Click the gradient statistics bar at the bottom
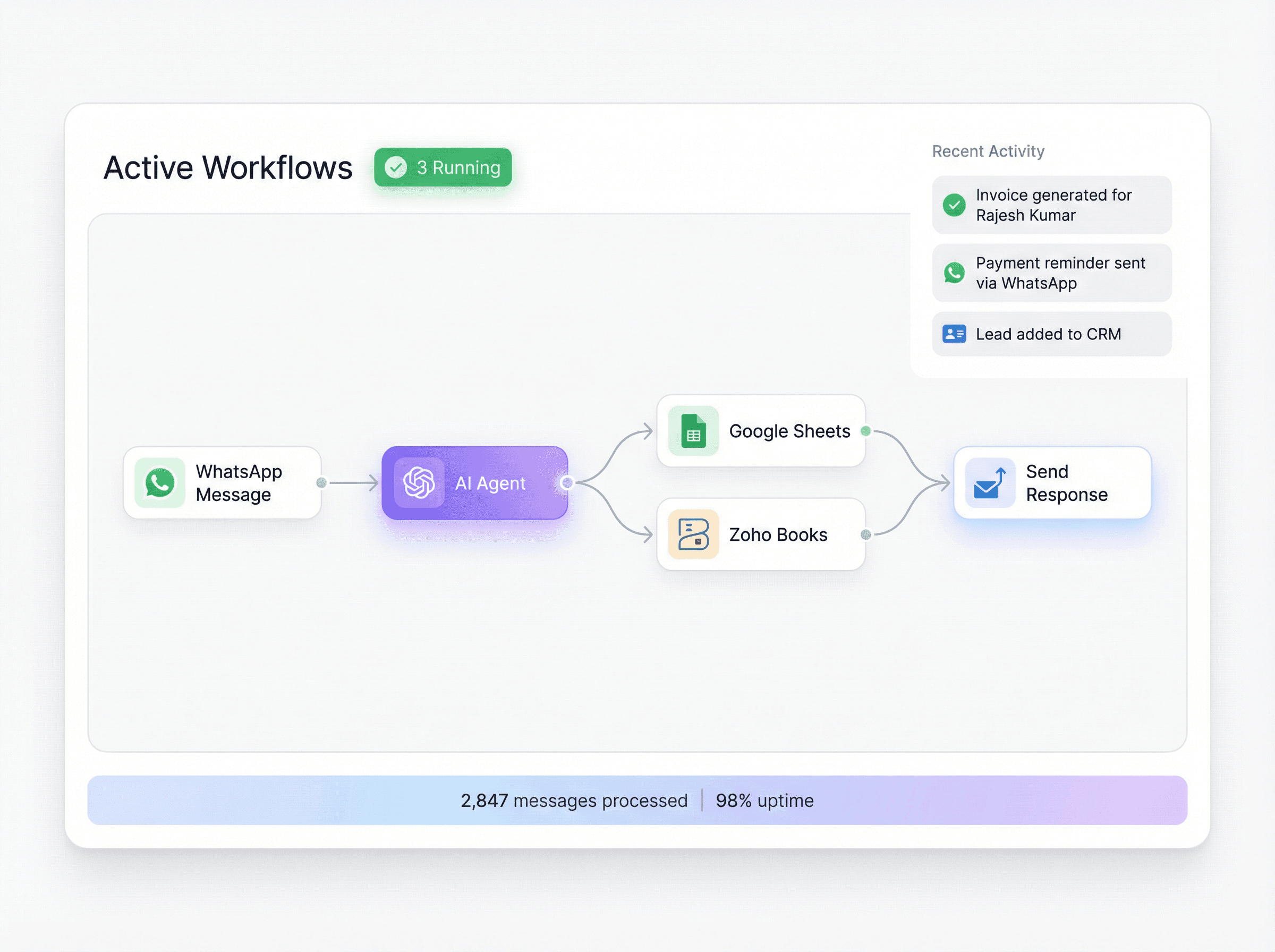The width and height of the screenshot is (1275, 952). coord(637,801)
